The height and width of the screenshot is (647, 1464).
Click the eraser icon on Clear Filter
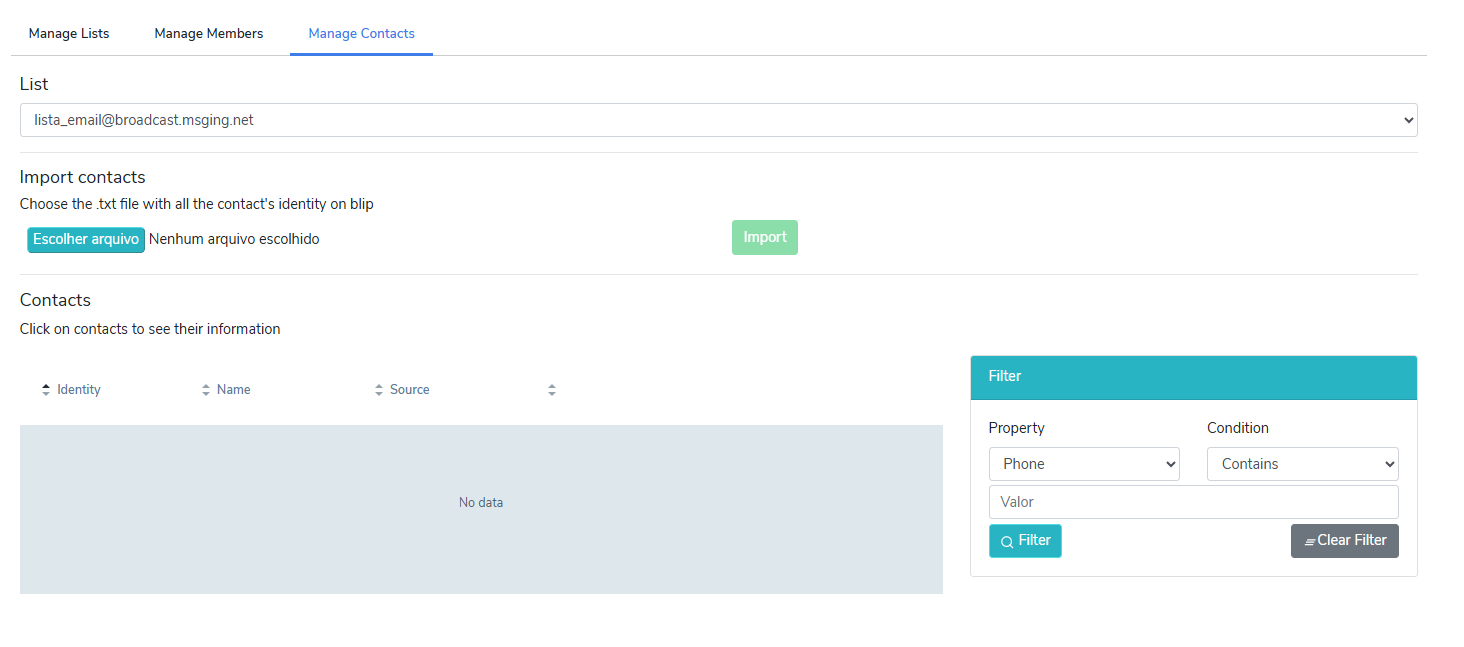coord(1309,541)
